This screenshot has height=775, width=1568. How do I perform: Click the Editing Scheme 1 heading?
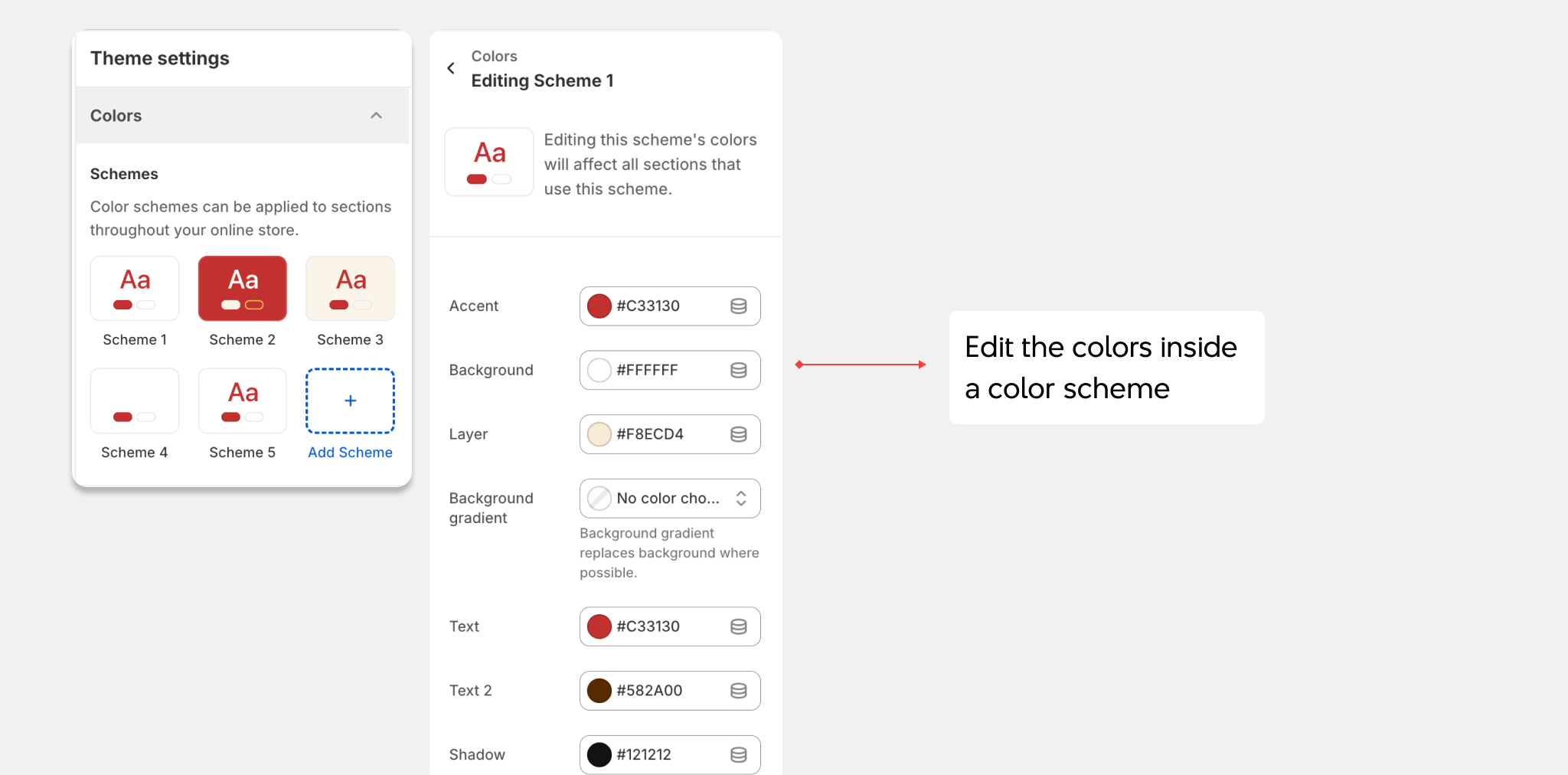543,81
